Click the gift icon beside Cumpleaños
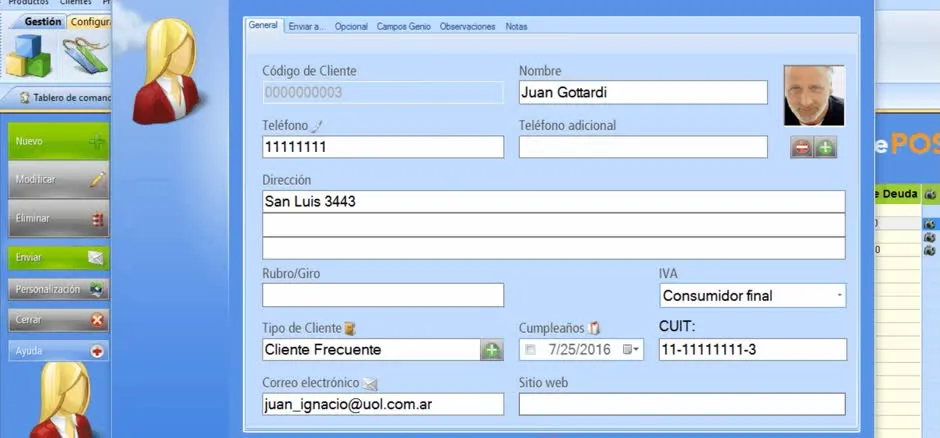The image size is (940, 438). (593, 328)
